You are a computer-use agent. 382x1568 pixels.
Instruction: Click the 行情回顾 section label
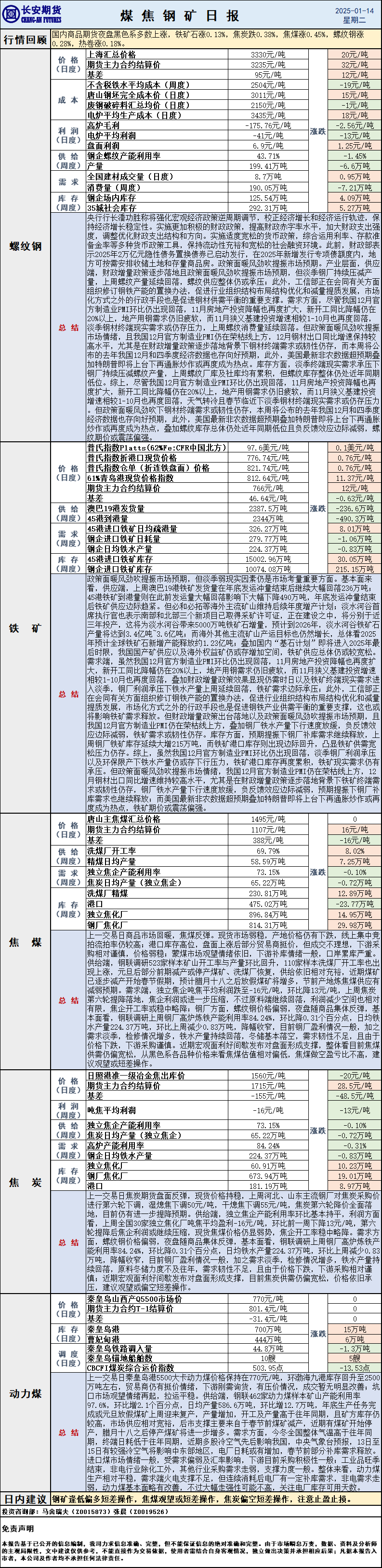pos(26,39)
